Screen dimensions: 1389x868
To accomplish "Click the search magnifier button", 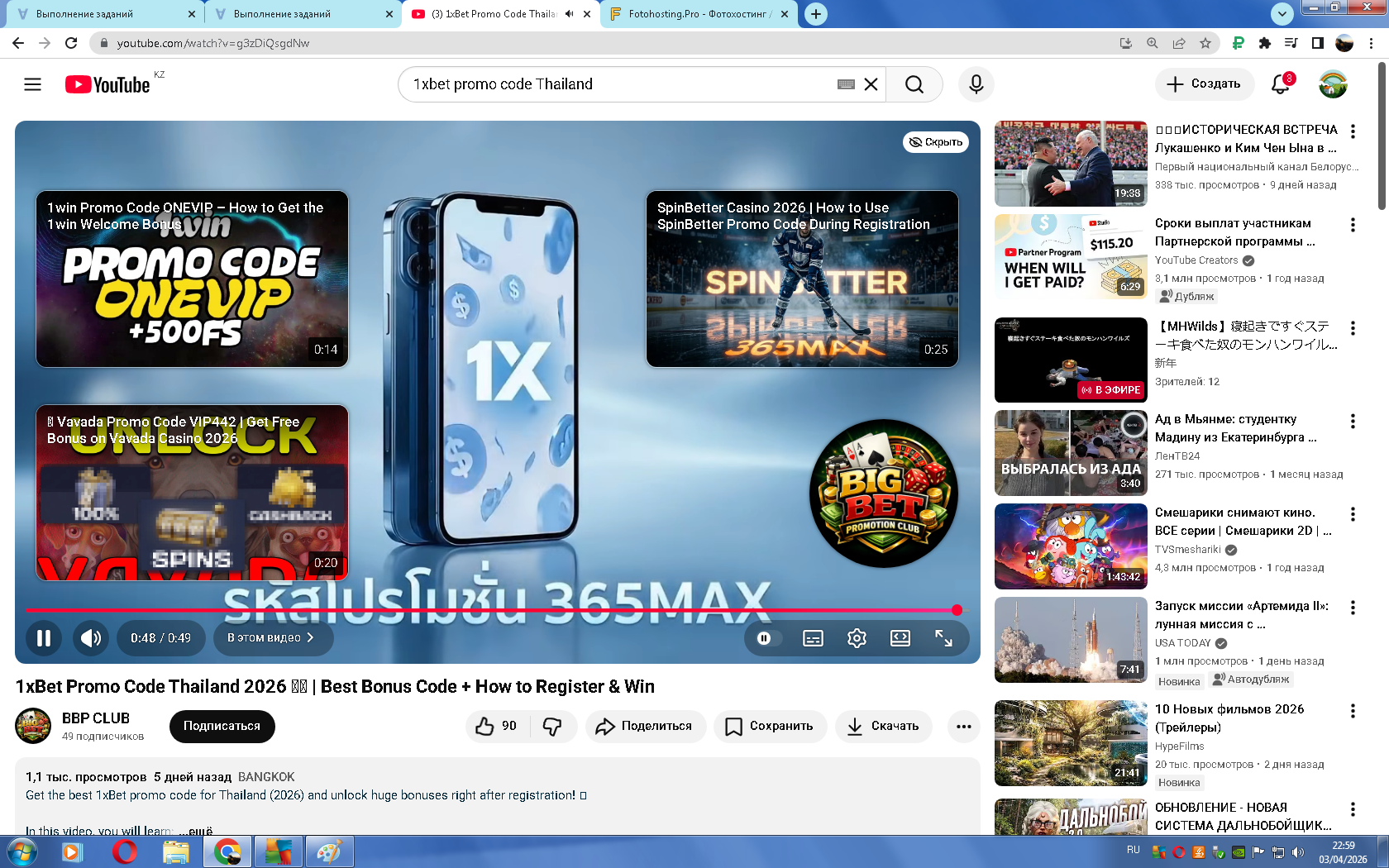I will 914,84.
